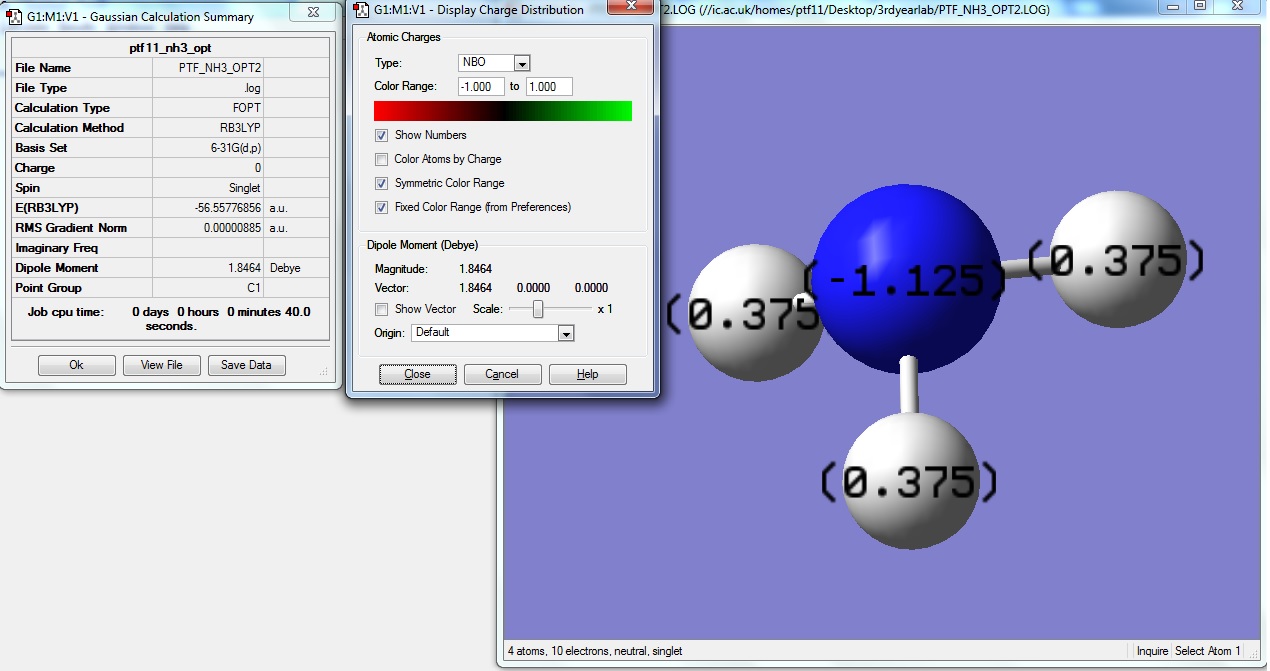Uncheck the Show Numbers checkbox
This screenshot has width=1270, height=671.
pos(382,135)
